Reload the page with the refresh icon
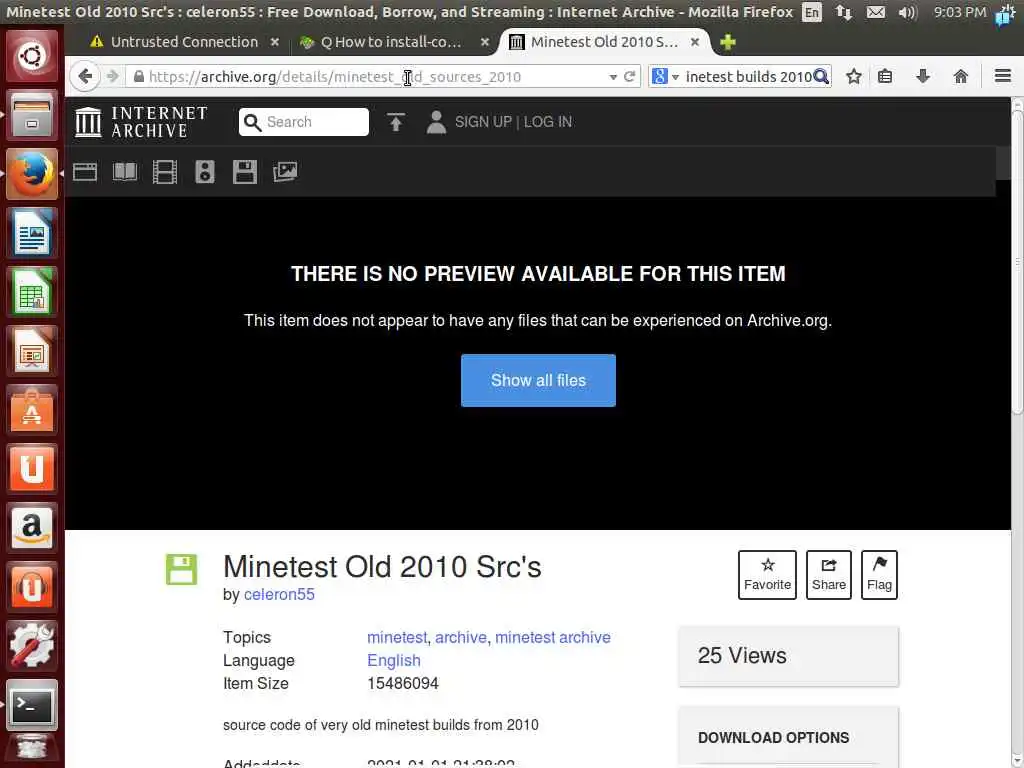Viewport: 1024px width, 768px height. coord(630,76)
